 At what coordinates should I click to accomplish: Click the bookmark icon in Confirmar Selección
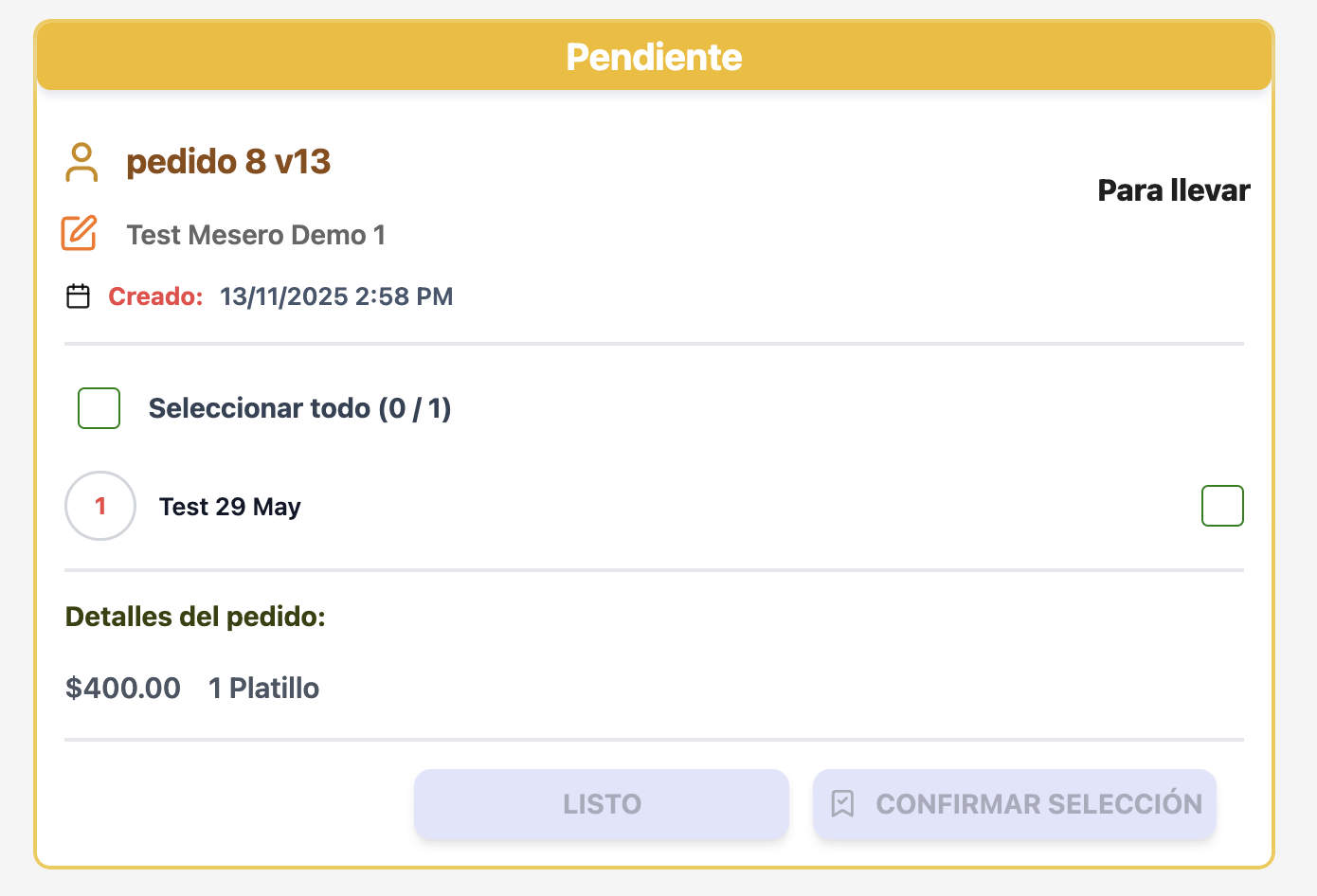pyautogui.click(x=842, y=804)
